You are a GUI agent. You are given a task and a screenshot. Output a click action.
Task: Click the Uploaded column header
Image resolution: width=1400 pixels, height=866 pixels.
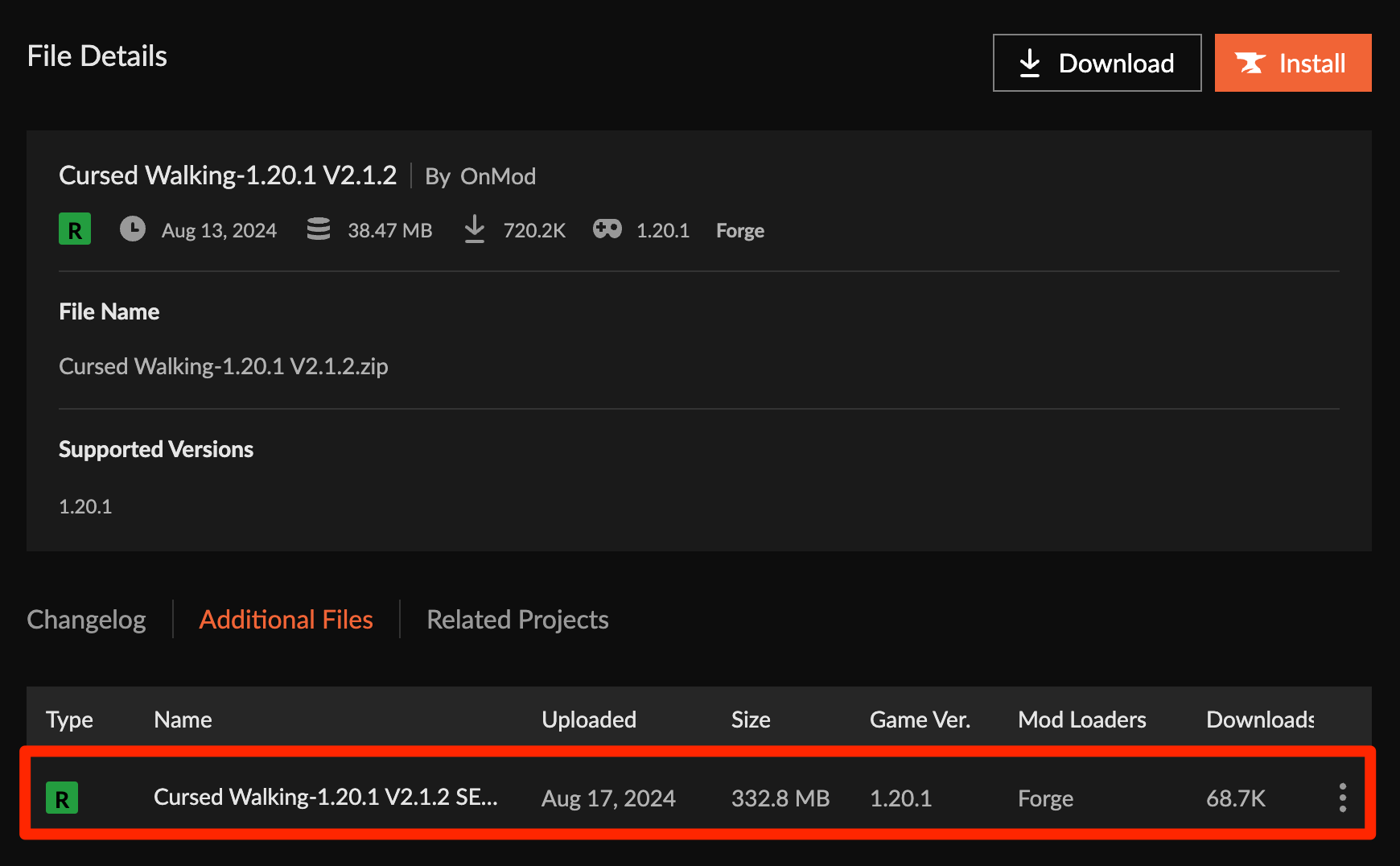click(x=589, y=720)
